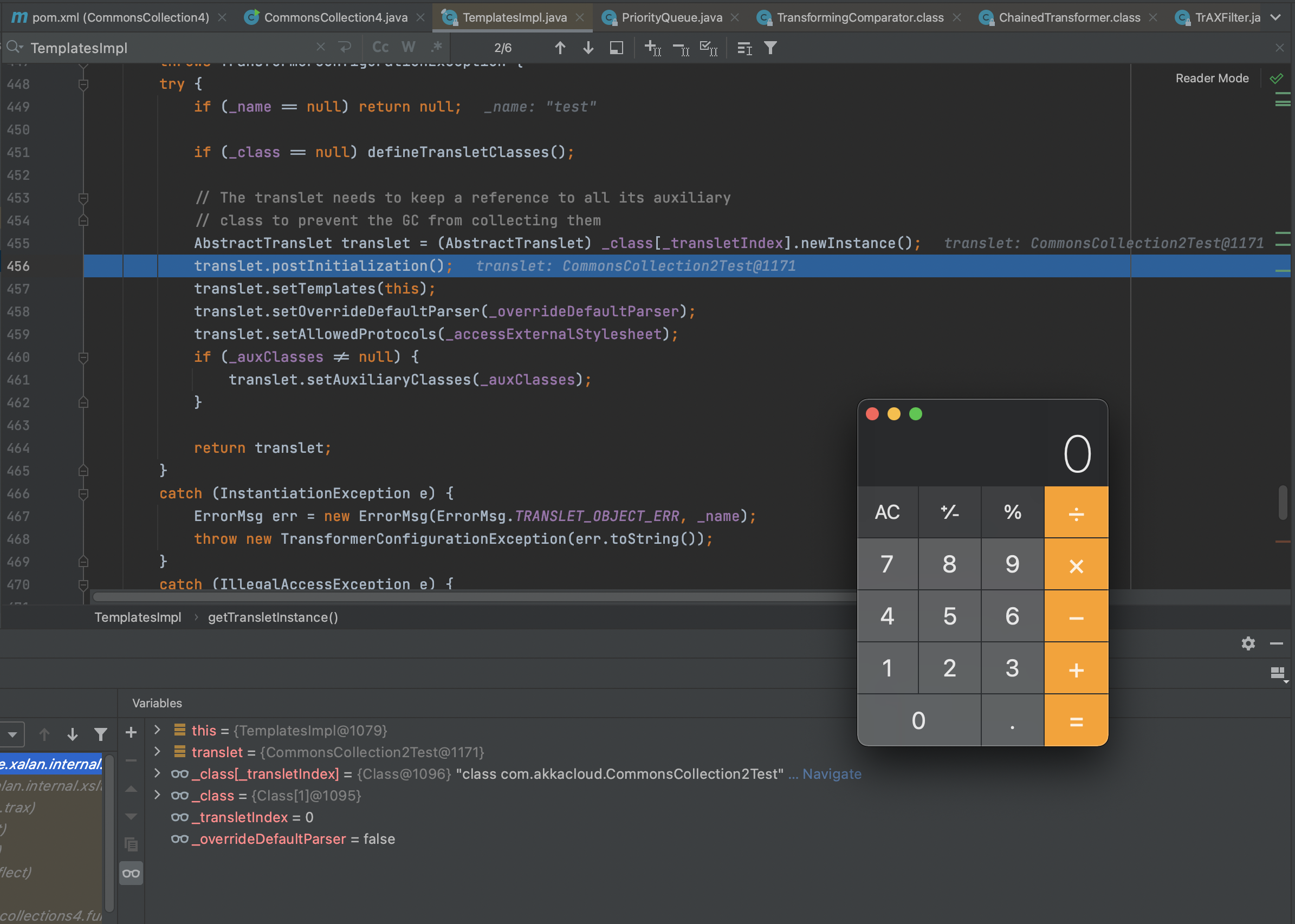Toggle Match Case search option

coord(380,47)
